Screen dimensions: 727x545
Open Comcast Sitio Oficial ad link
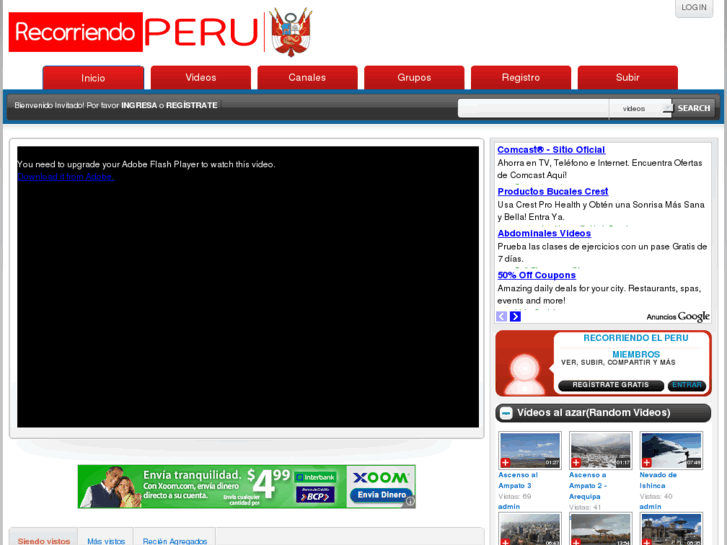pyautogui.click(x=551, y=150)
